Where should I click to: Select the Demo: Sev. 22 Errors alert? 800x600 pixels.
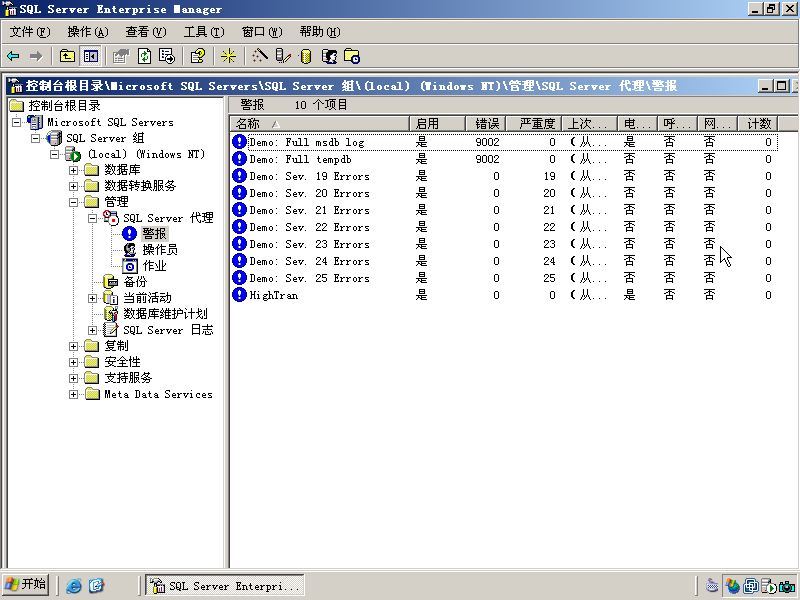click(309, 228)
